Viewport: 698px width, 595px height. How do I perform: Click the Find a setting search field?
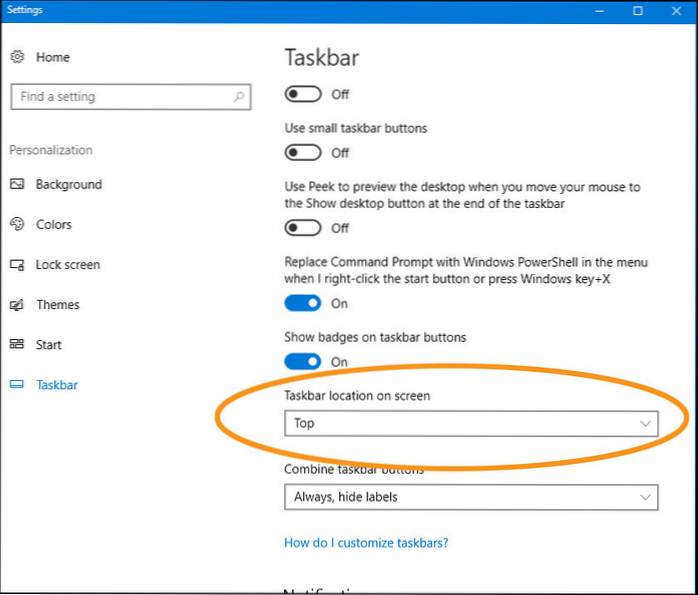coord(120,97)
